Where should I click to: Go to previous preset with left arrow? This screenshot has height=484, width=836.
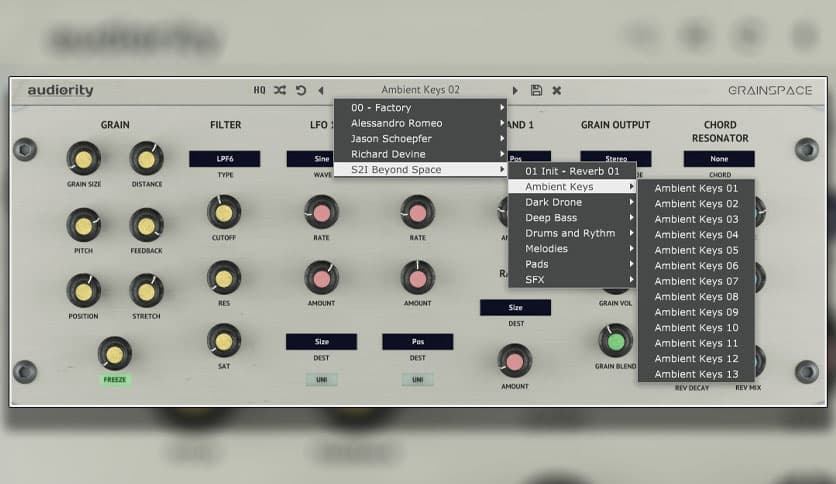click(321, 91)
